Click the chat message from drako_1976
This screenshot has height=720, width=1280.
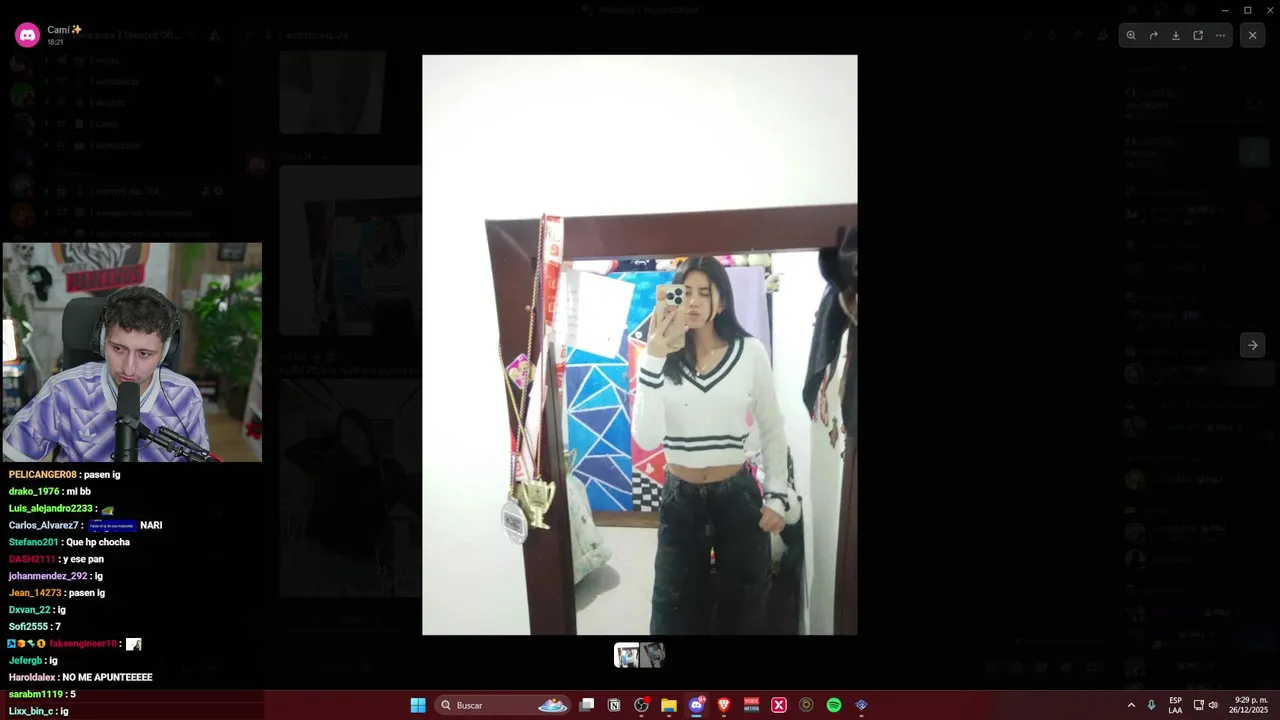coord(50,491)
